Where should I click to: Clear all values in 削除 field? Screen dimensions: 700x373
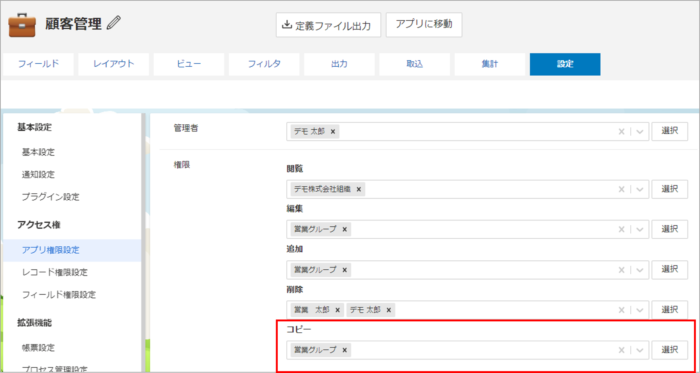[621, 310]
